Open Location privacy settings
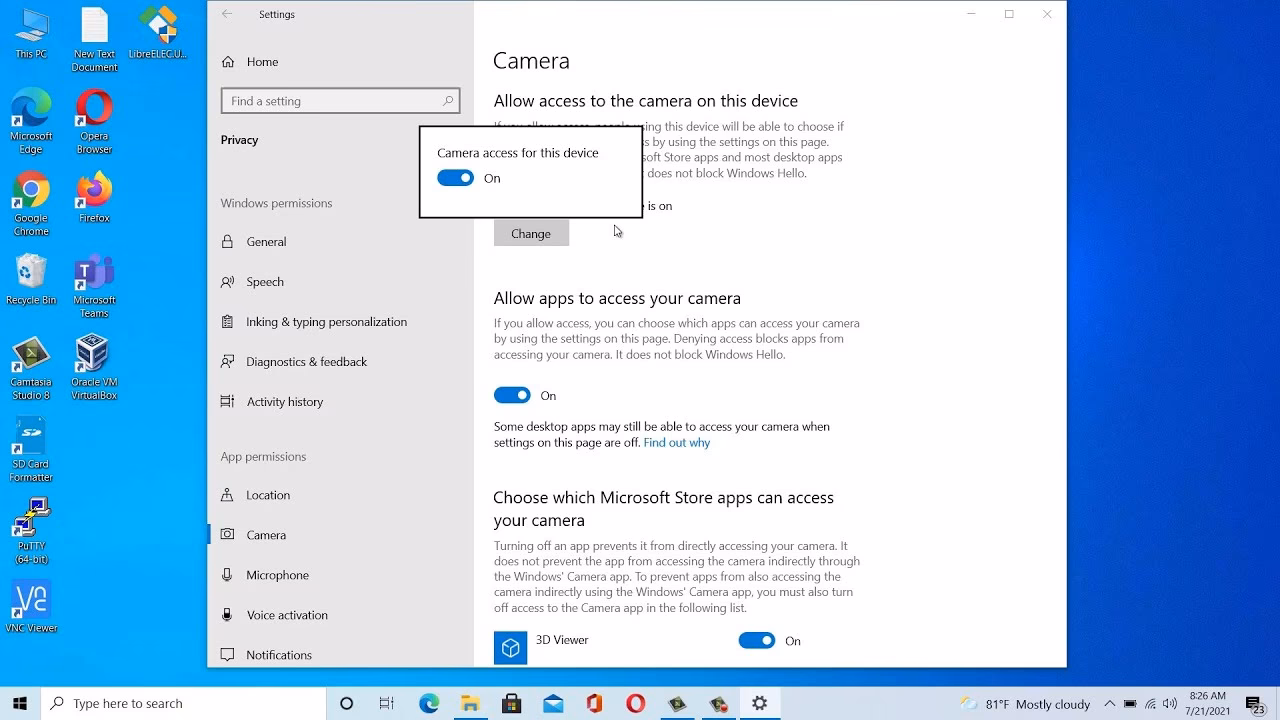 [x=268, y=495]
